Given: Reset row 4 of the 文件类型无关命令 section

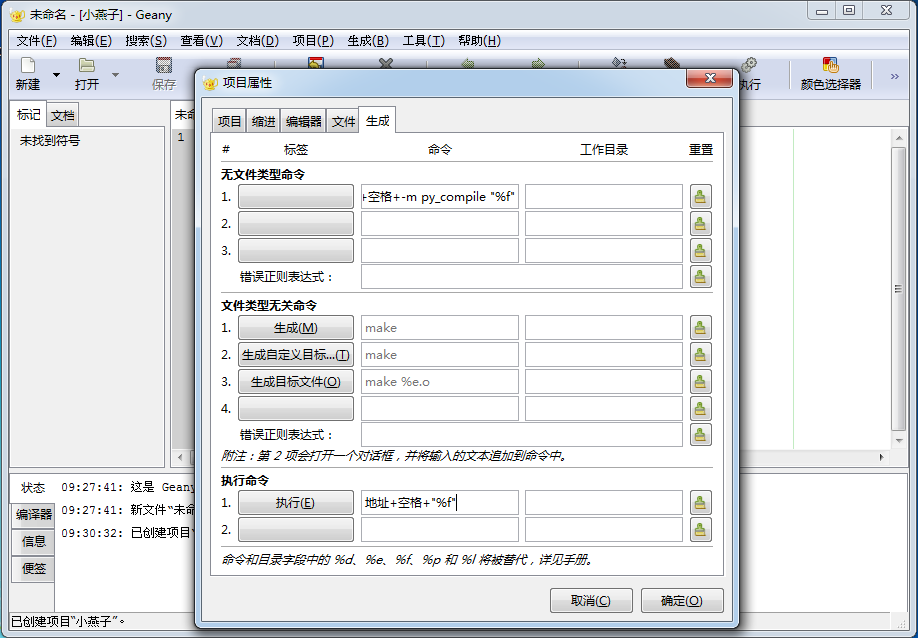Looking at the screenshot, I should click(x=700, y=409).
